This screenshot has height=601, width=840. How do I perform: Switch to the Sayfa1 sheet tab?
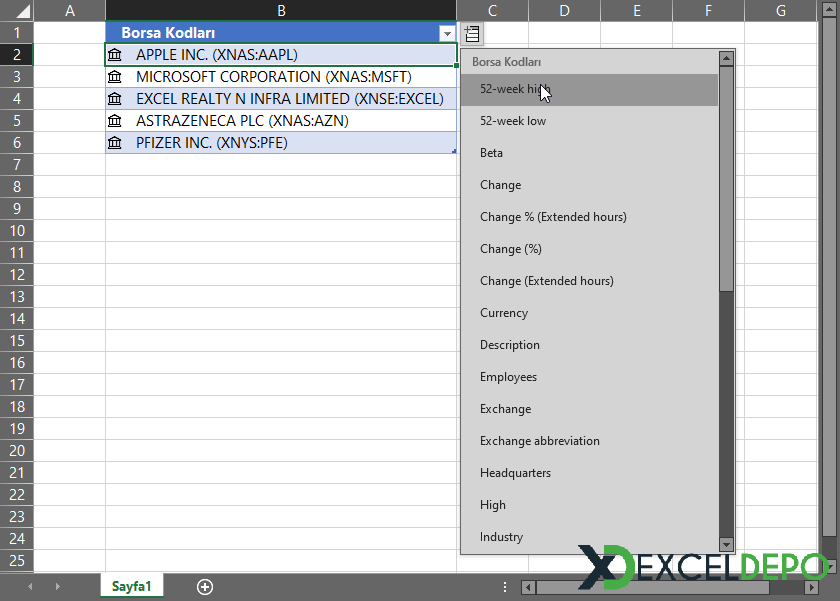point(131,587)
